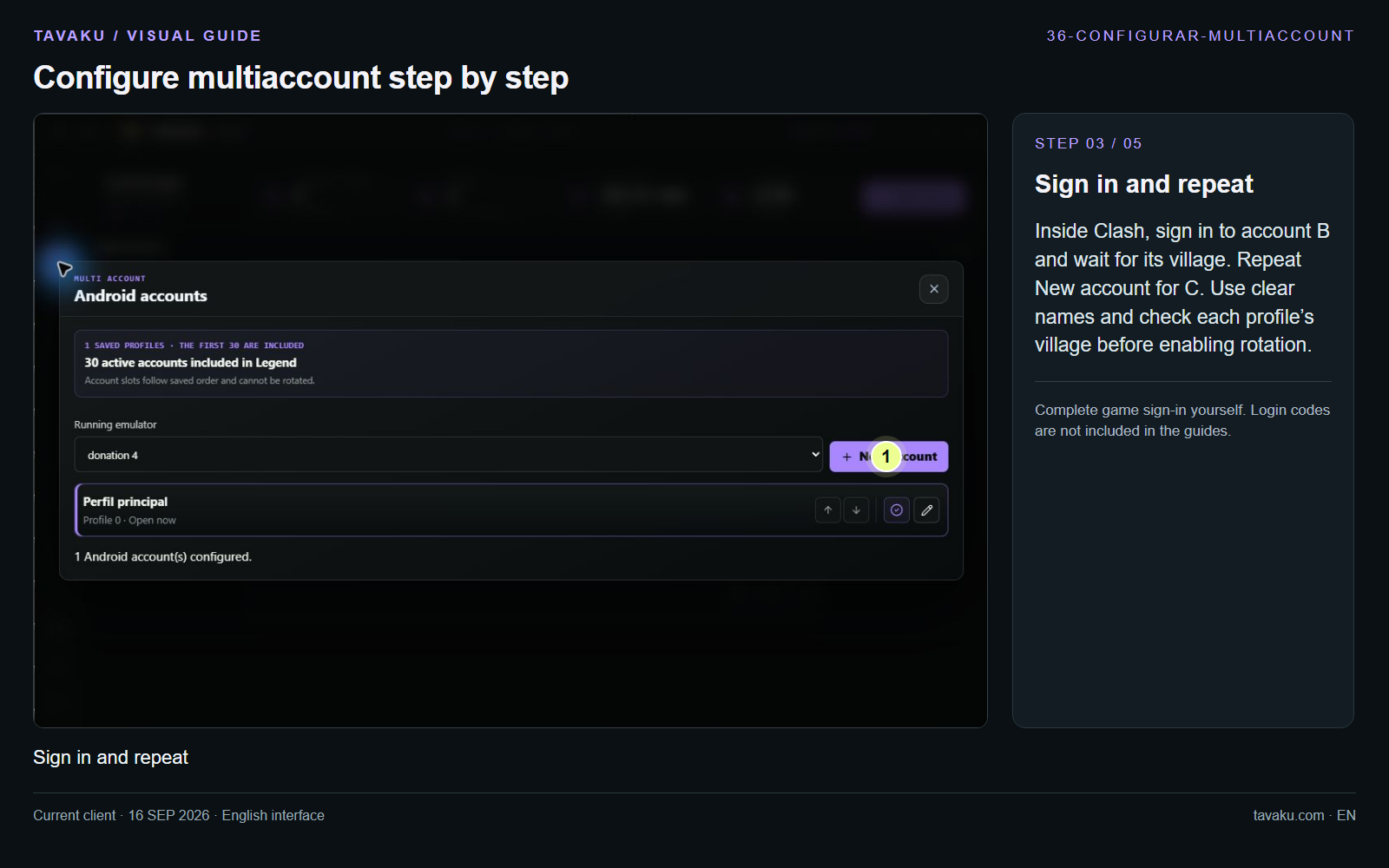The height and width of the screenshot is (868, 1389).
Task: Click the "Sign in and repeat" caption below the screenshot
Action: coord(111,758)
